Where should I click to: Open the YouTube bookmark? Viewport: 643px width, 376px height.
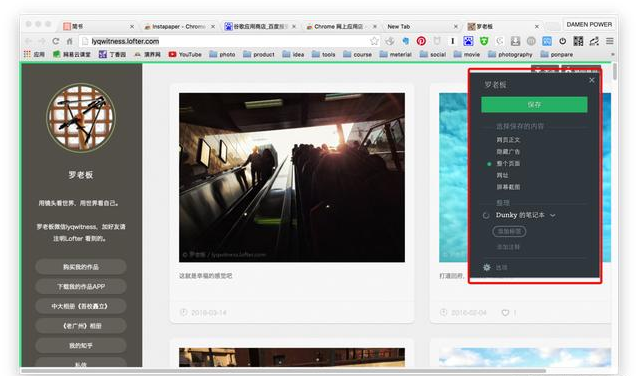185,54
